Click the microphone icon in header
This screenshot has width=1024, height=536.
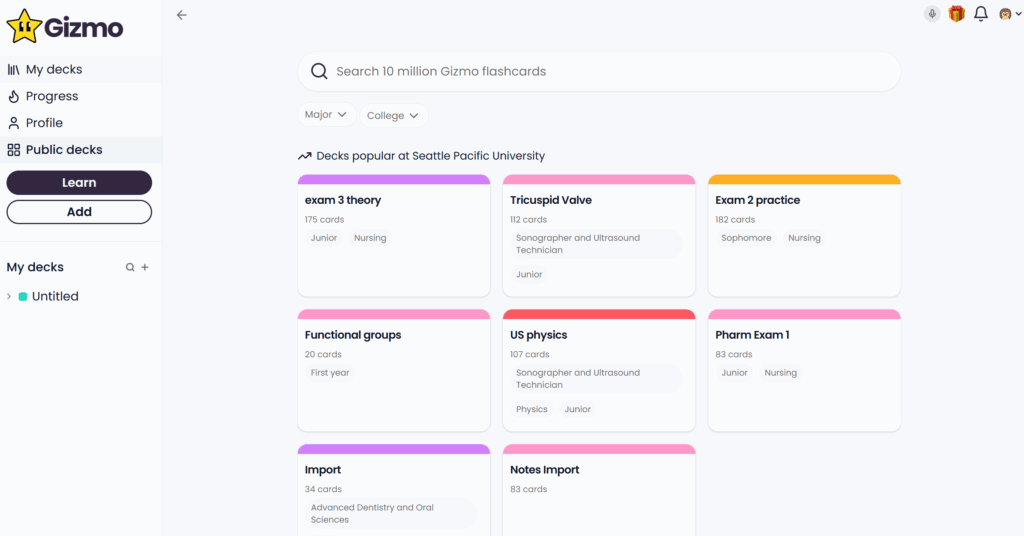(932, 14)
